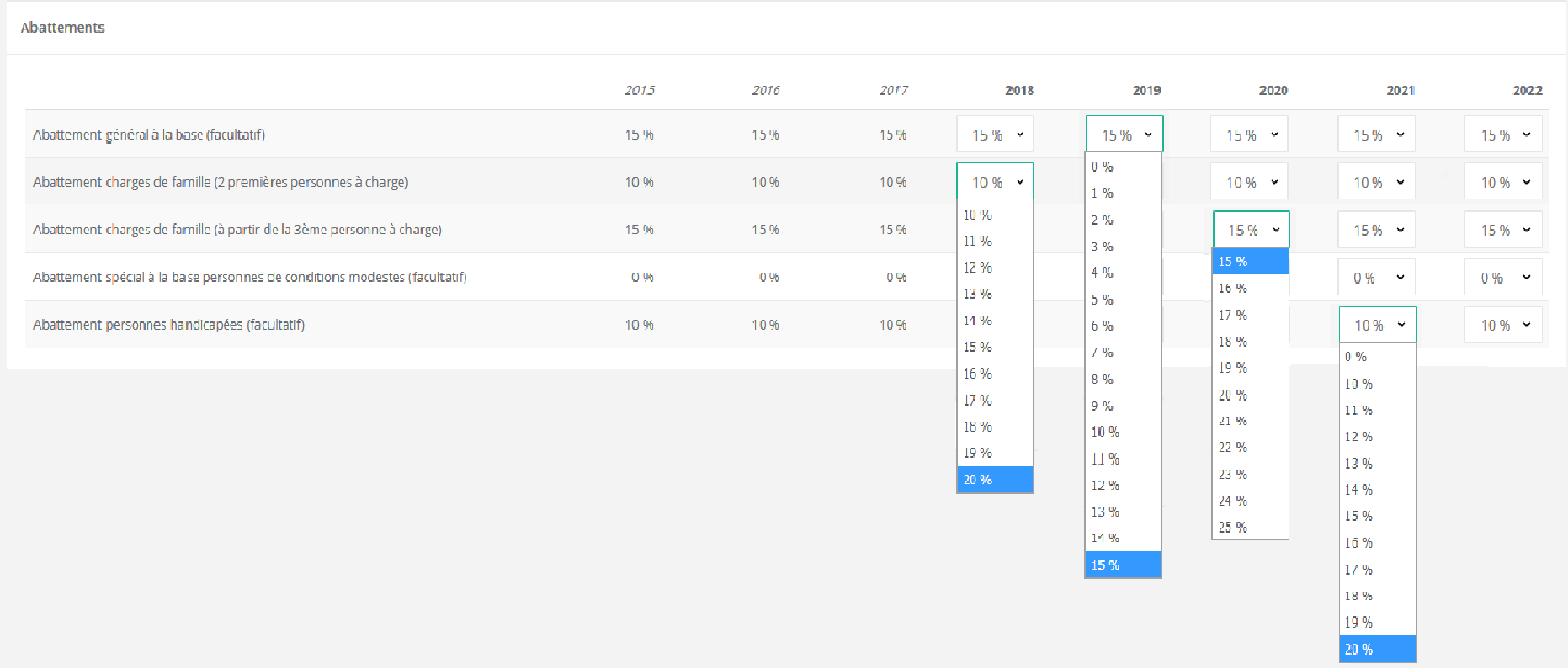The image size is (1568, 669).
Task: Select highlighted 20 % in 2018 list
Action: pos(994,480)
